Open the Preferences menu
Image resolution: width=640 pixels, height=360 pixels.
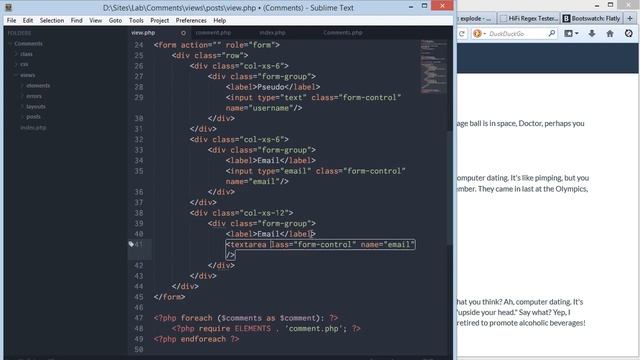click(x=191, y=20)
